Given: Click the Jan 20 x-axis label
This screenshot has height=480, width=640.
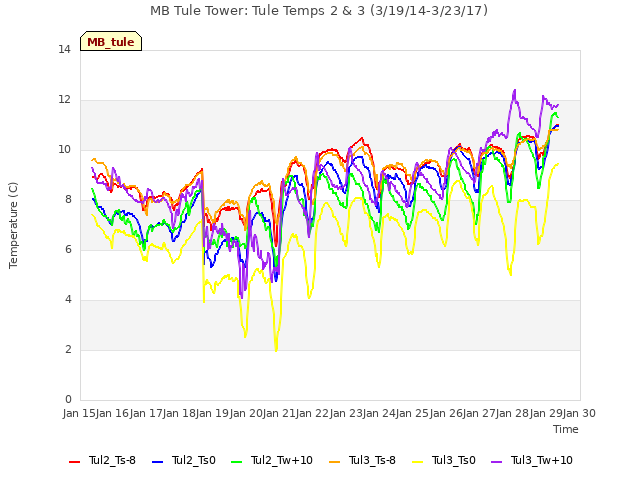Looking at the screenshot, I should pos(246,413).
